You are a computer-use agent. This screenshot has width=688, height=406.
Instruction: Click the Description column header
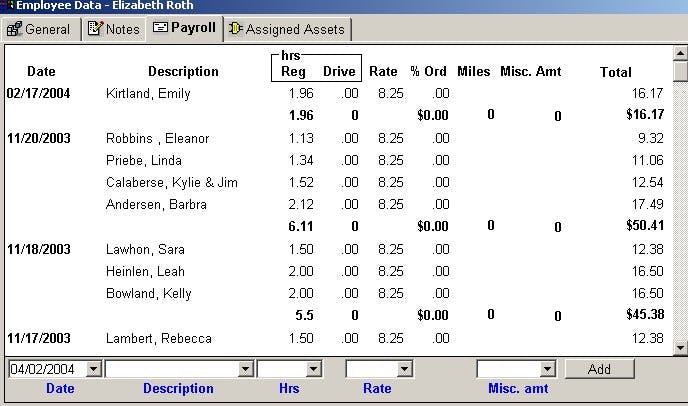pos(183,72)
